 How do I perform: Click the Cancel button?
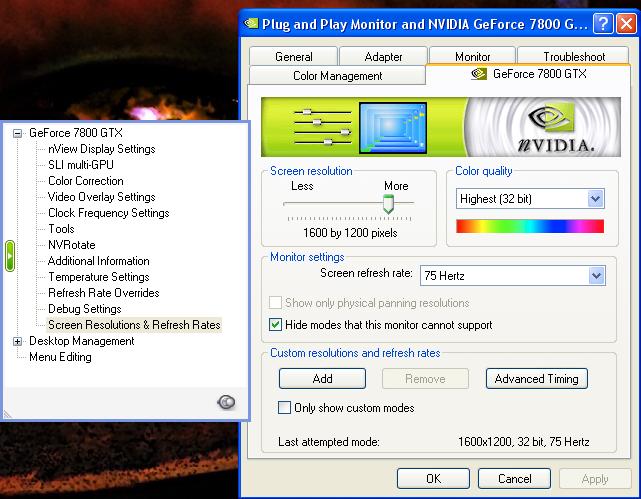pyautogui.click(x=514, y=479)
